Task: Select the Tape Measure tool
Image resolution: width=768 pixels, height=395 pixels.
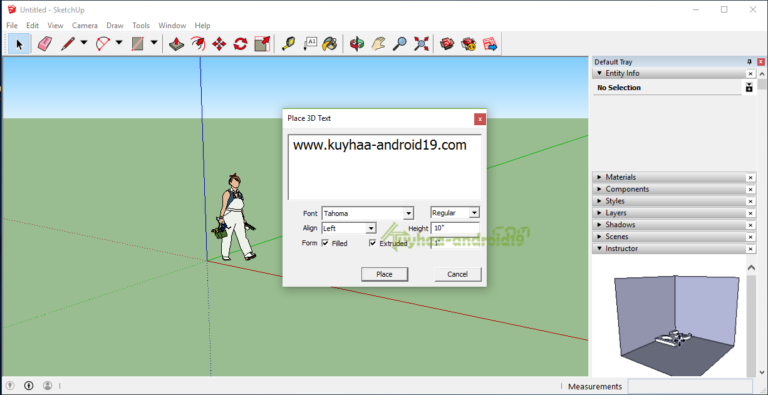Action: pos(289,44)
